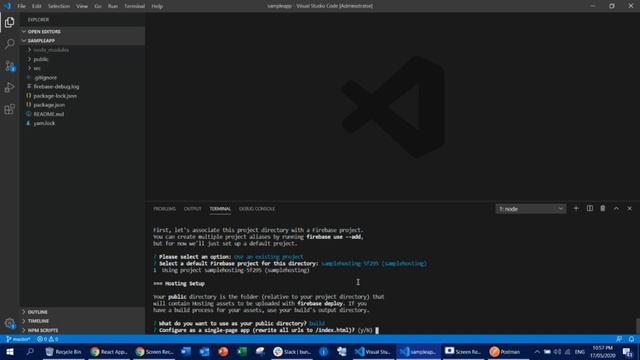The width and height of the screenshot is (640, 360).
Task: Open Excel from the taskbar
Action: [242, 352]
